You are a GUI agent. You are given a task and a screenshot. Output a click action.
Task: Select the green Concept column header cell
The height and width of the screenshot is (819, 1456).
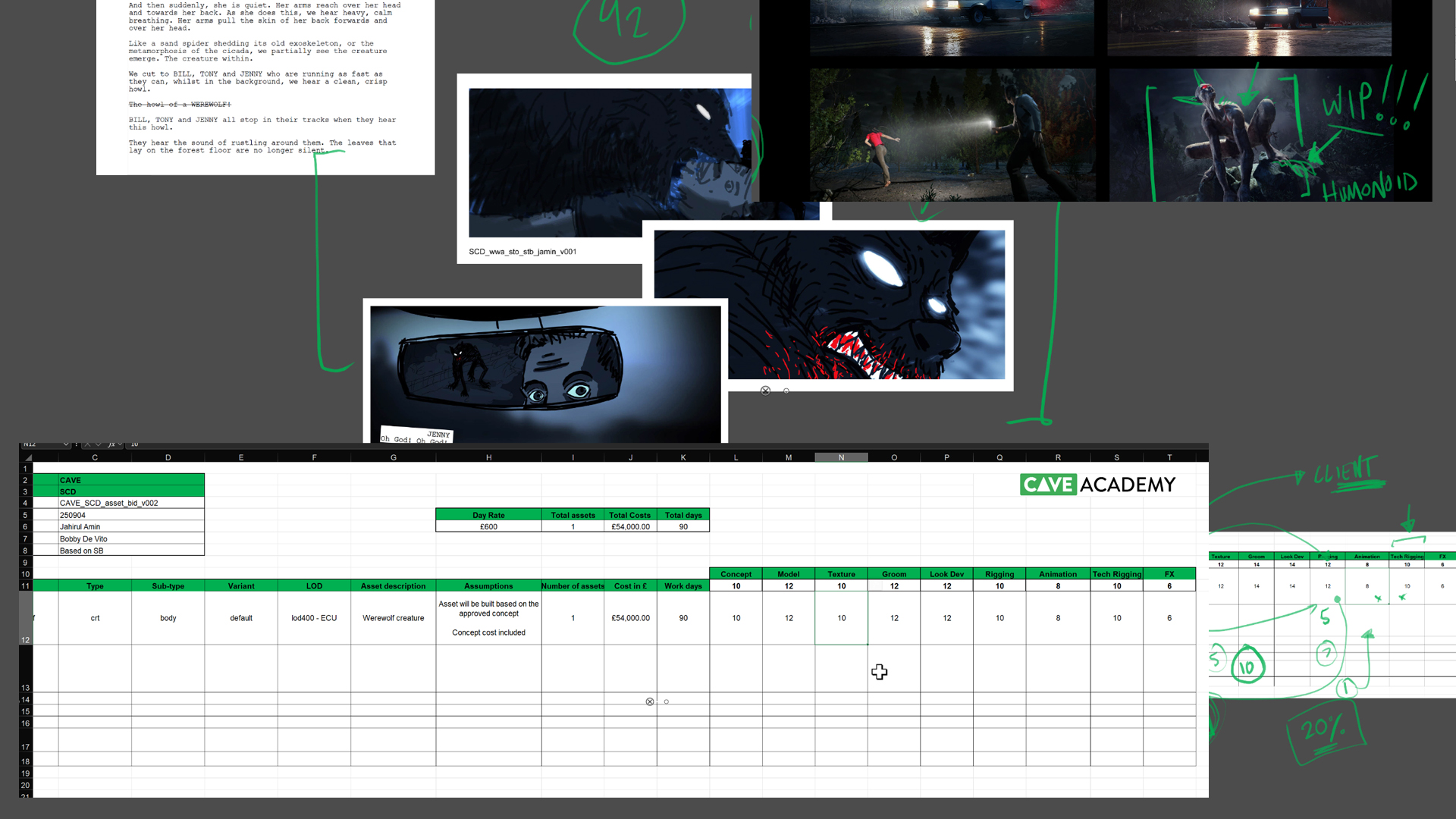coord(736,574)
